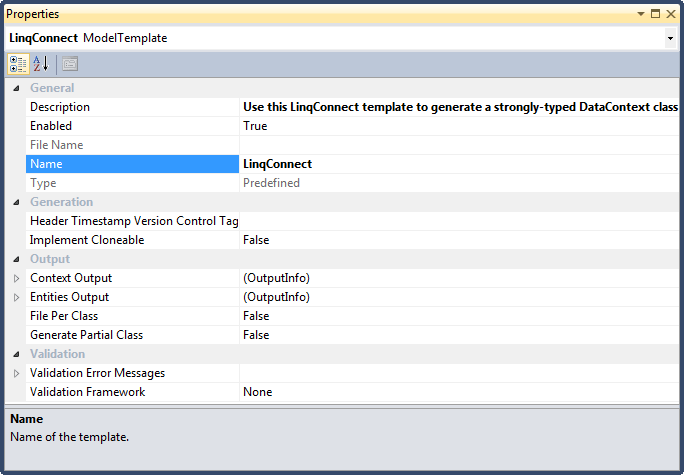
Task: Select the Context Output property label
Action: click(x=71, y=278)
